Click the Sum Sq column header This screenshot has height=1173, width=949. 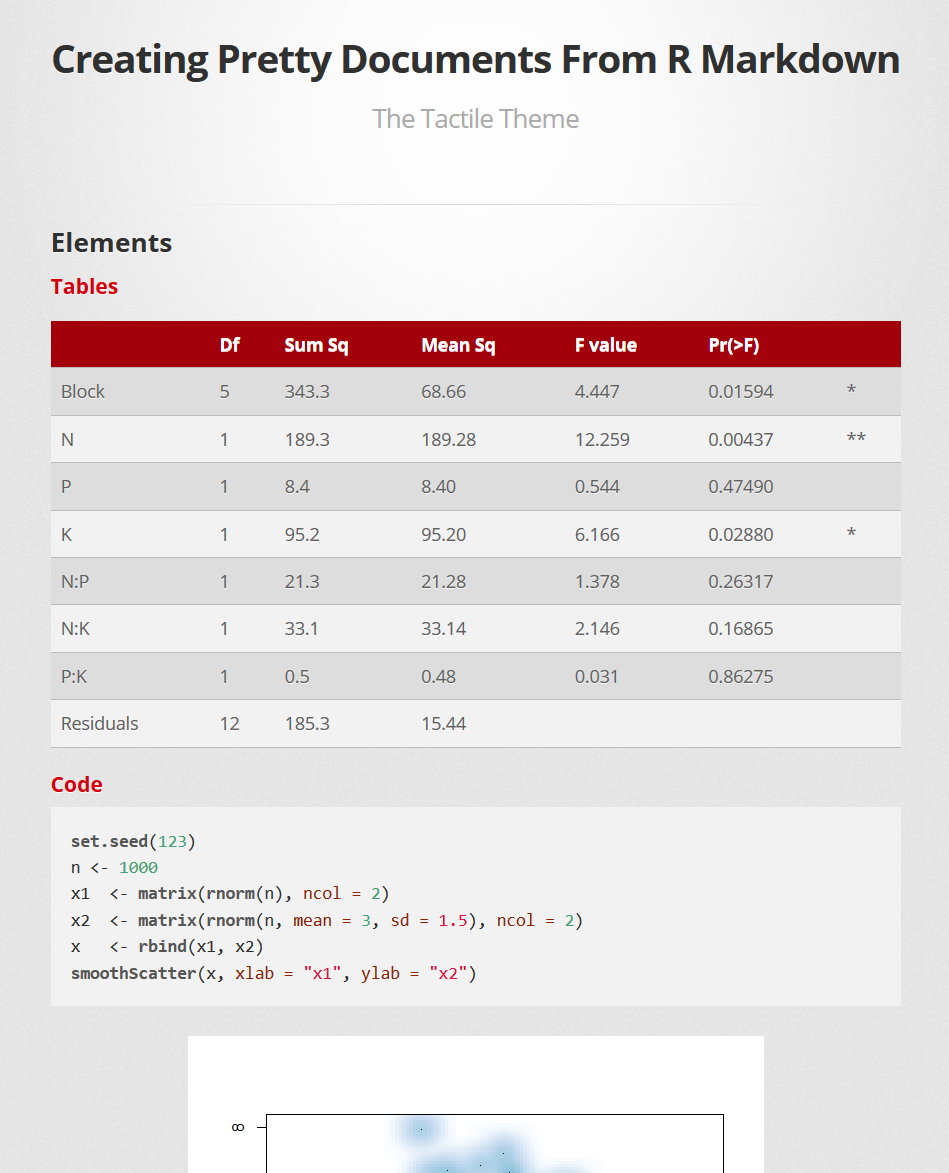coord(316,345)
